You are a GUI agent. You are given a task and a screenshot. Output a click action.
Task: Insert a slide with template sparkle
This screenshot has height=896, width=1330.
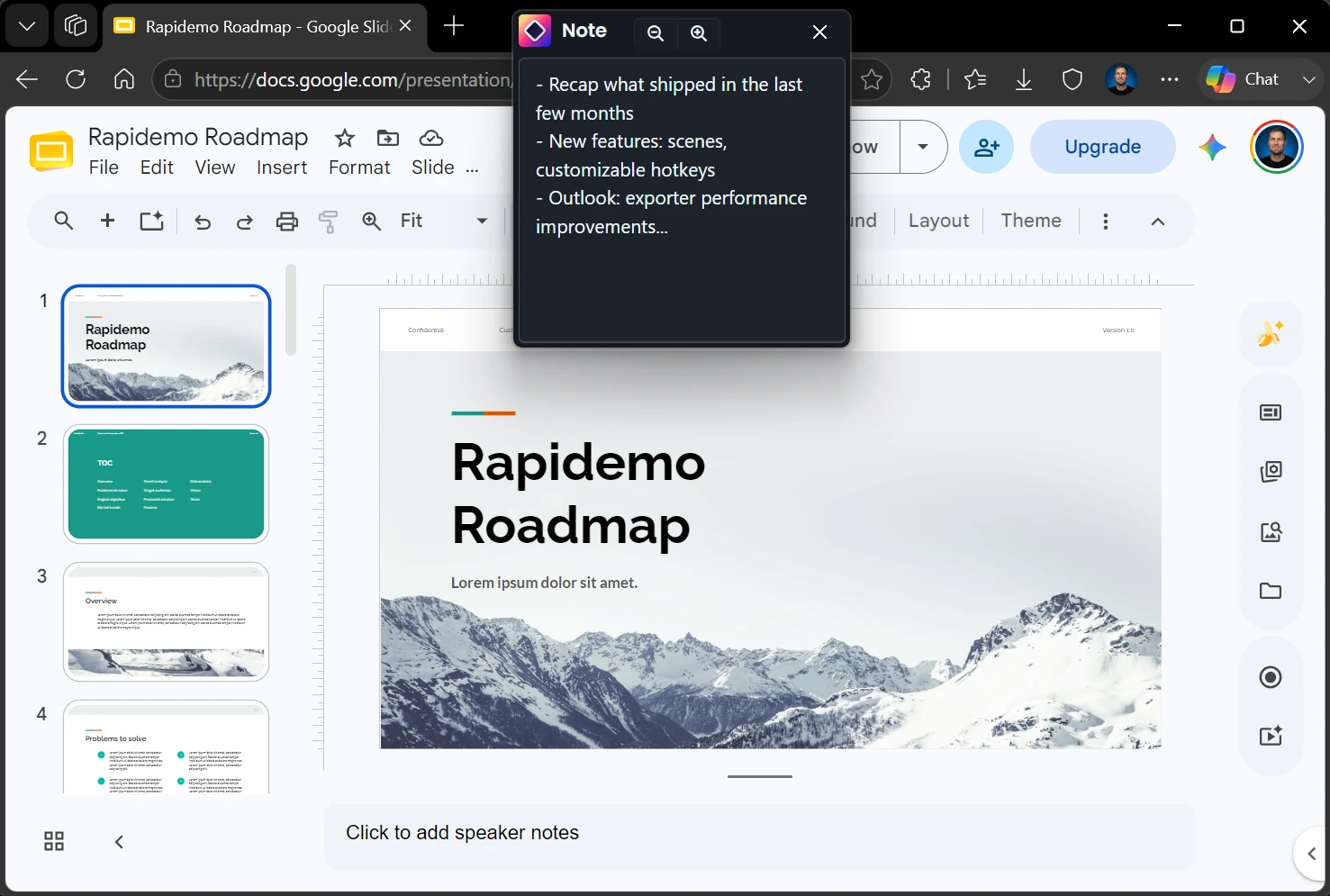tap(151, 221)
